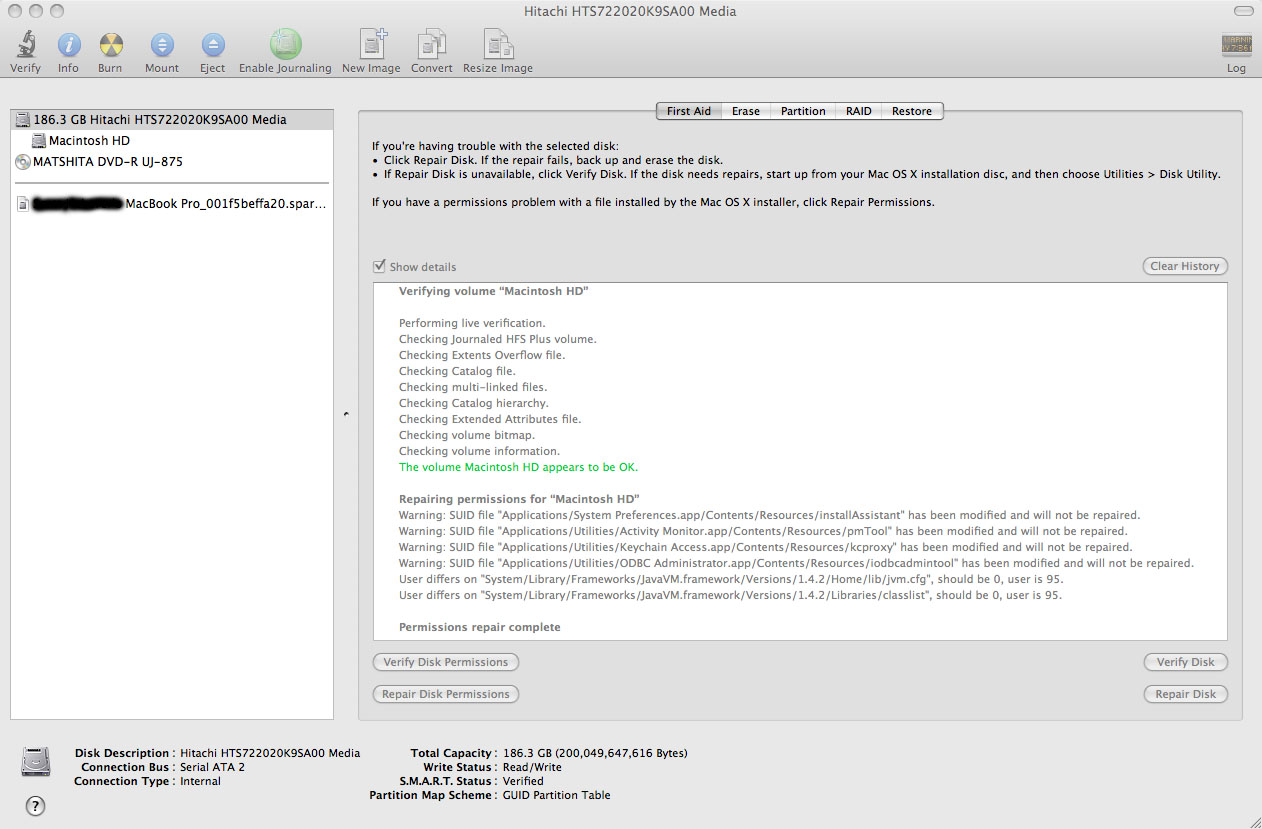Click the 'Checking volume bitmap.' log line
This screenshot has width=1262, height=829.
(467, 435)
